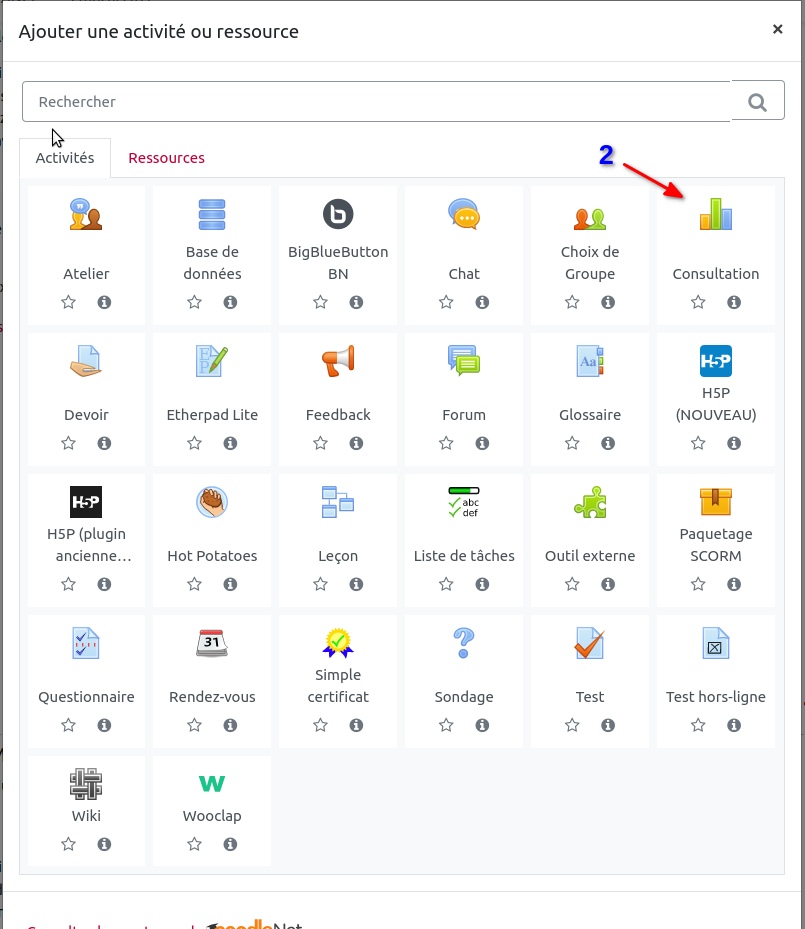
Task: Show info about the Glossaire activity
Action: [x=608, y=443]
